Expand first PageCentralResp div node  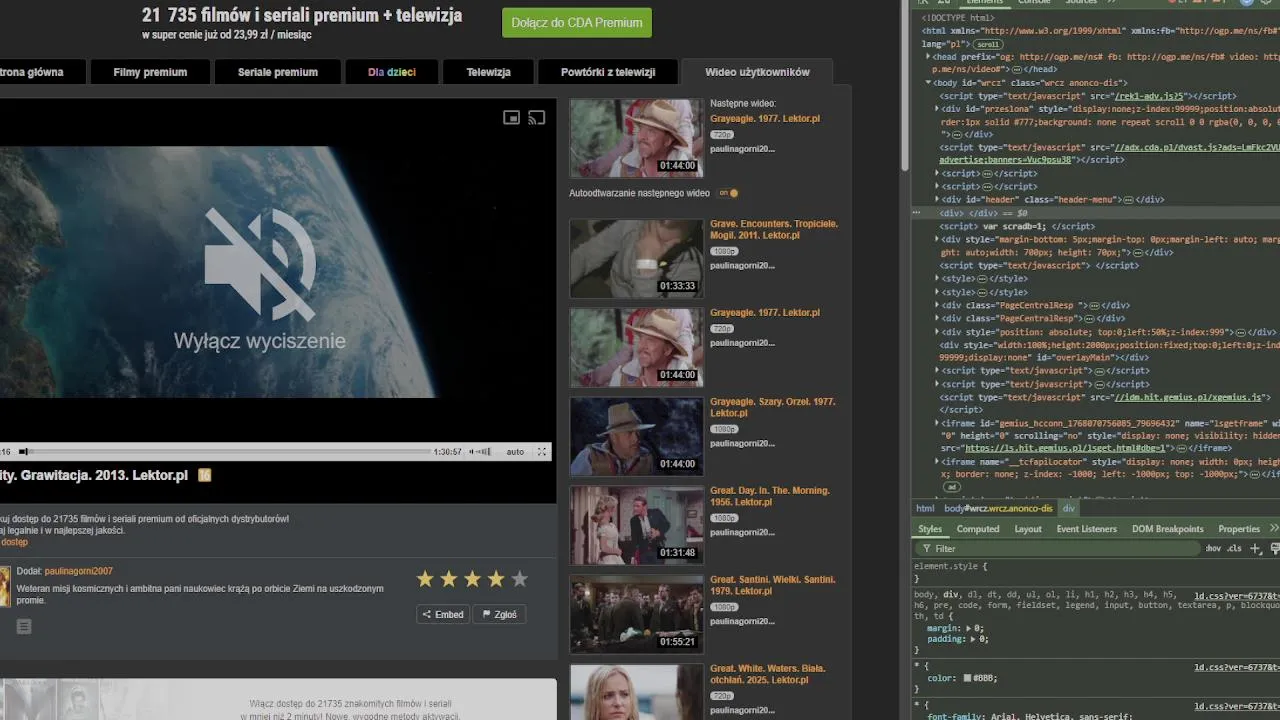tap(937, 305)
